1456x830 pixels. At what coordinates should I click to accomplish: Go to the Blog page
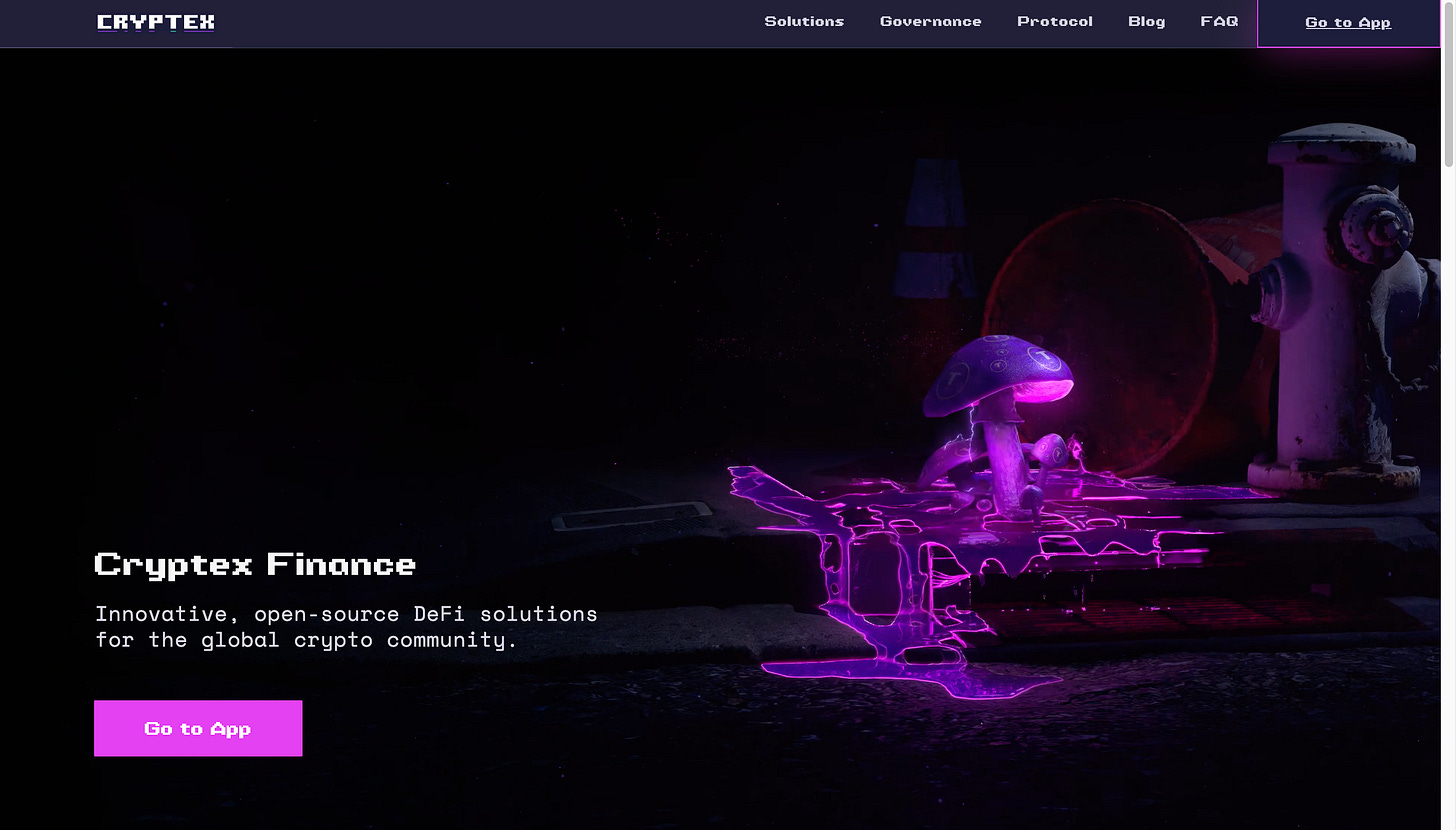coord(1146,21)
